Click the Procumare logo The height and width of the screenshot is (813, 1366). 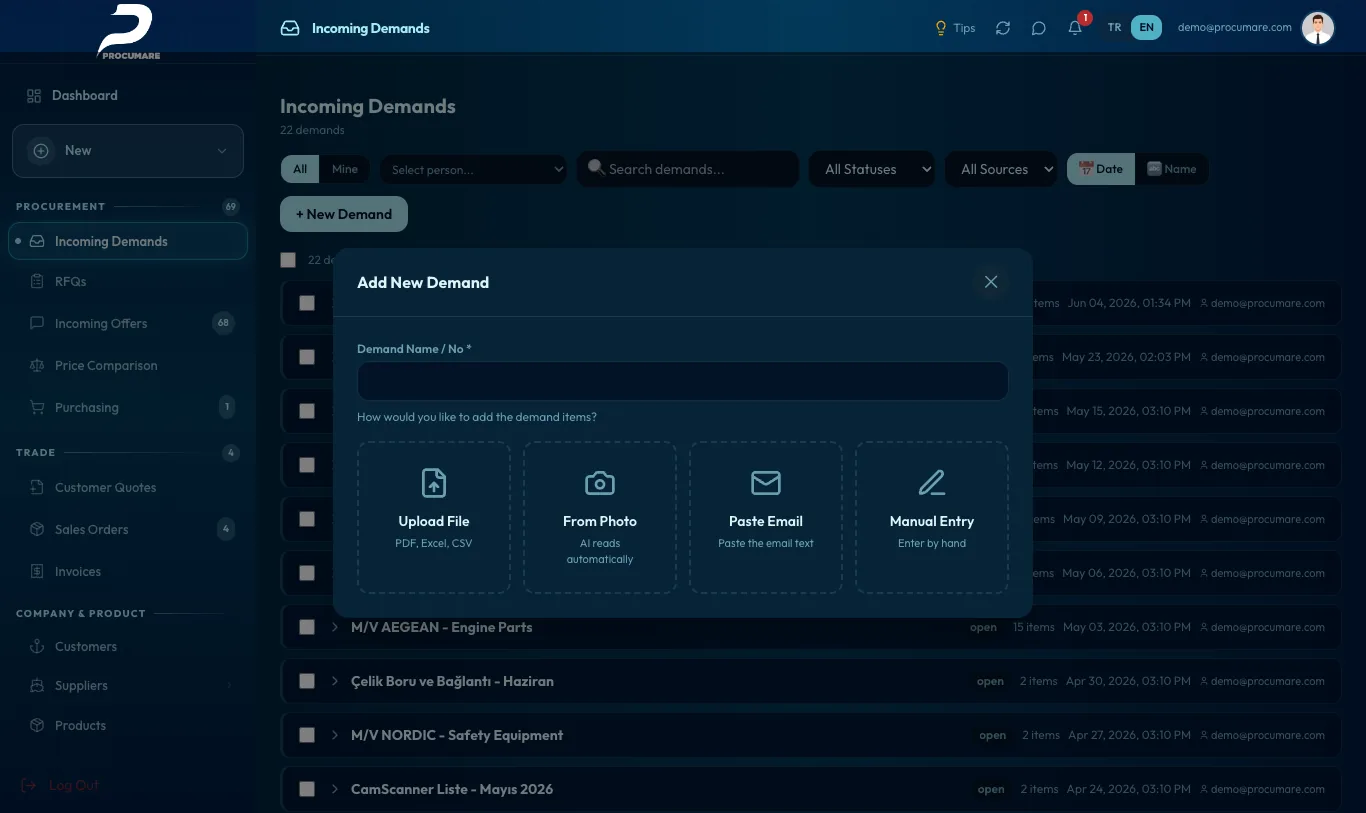point(128,31)
